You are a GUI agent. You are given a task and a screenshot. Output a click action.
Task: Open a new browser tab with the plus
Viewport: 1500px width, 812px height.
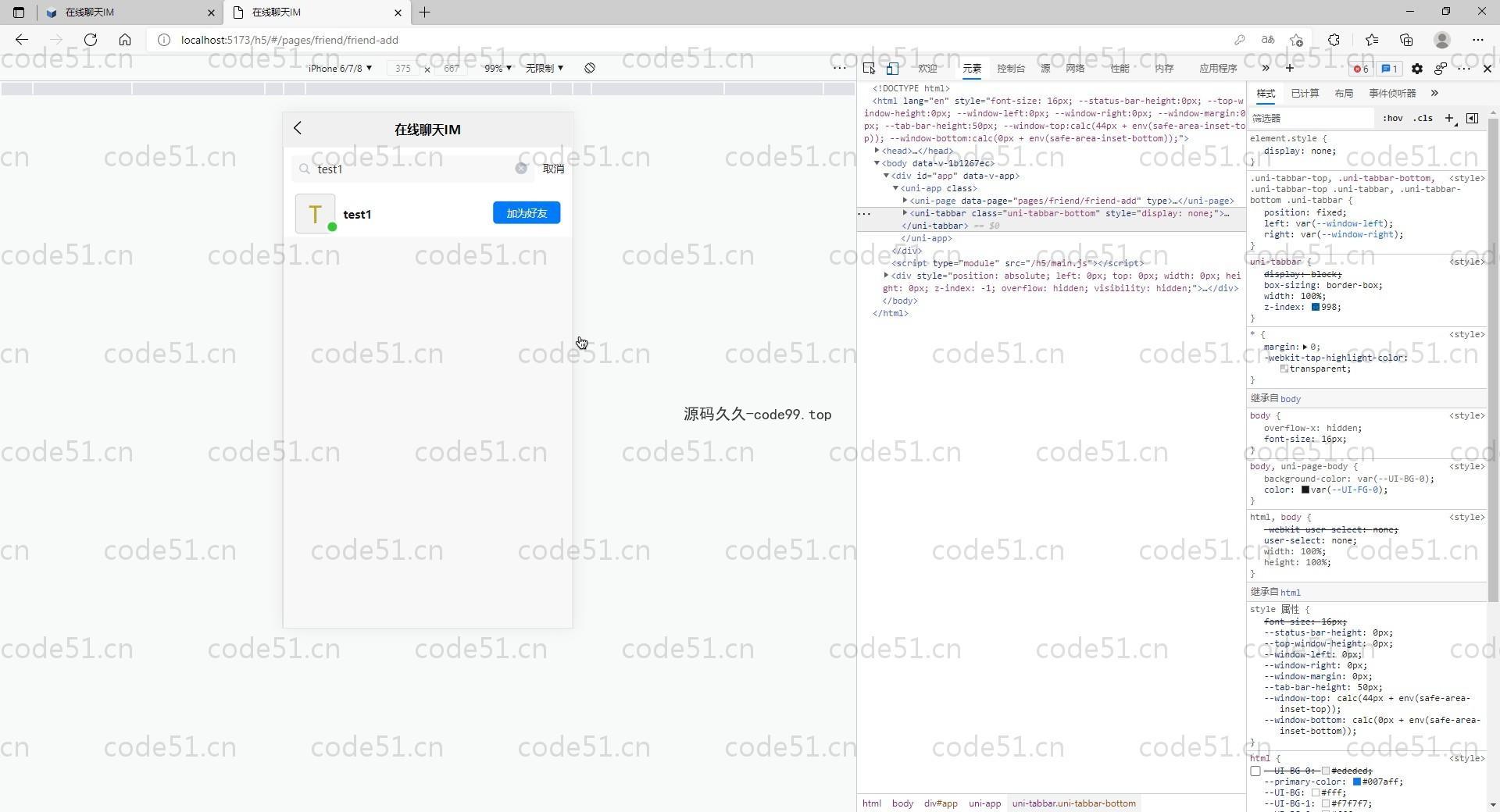pos(425,12)
